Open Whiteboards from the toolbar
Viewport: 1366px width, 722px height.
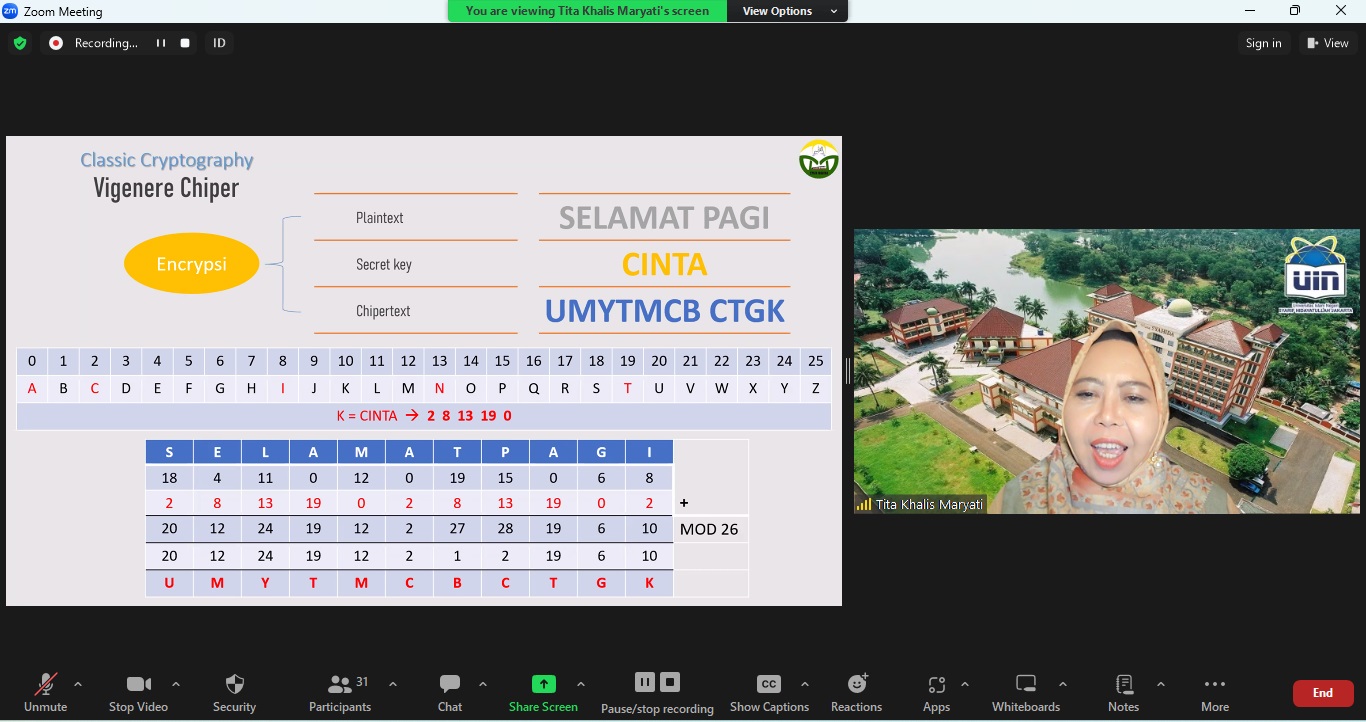point(1026,685)
